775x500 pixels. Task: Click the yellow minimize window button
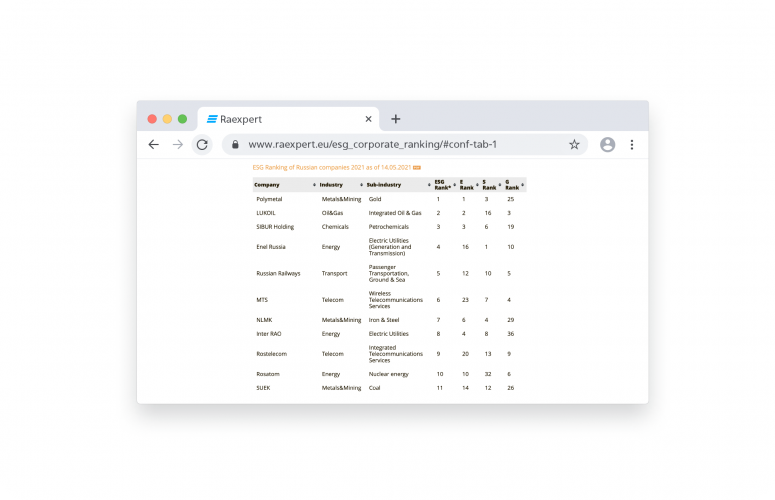(167, 119)
